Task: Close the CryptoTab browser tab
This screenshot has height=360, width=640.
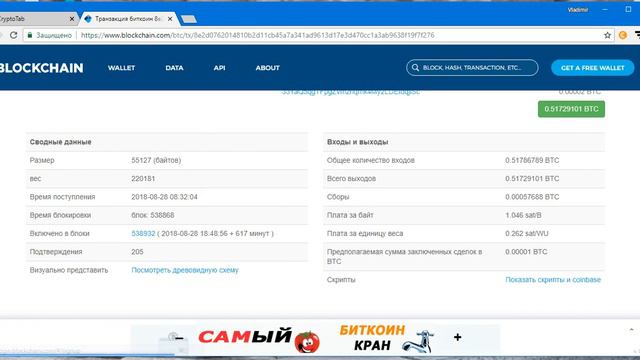Action: [72, 19]
